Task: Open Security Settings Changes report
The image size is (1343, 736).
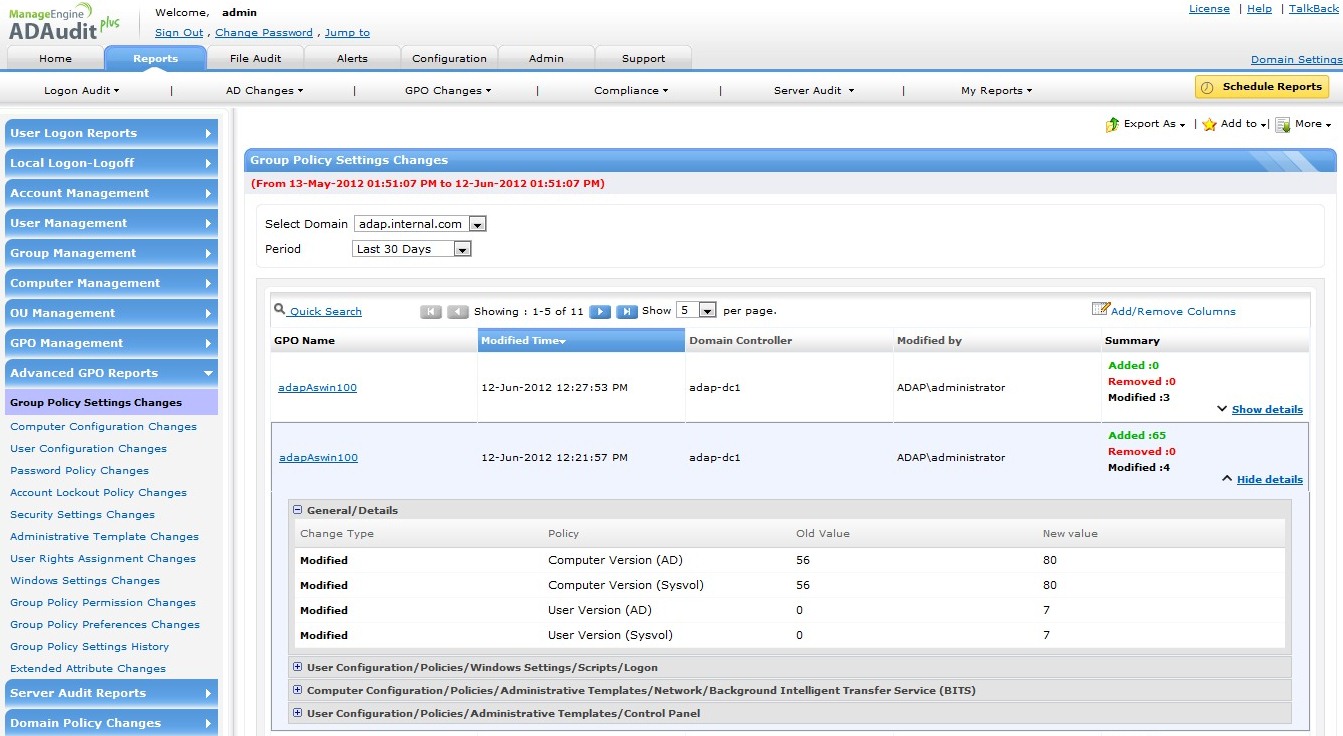Action: click(82, 514)
